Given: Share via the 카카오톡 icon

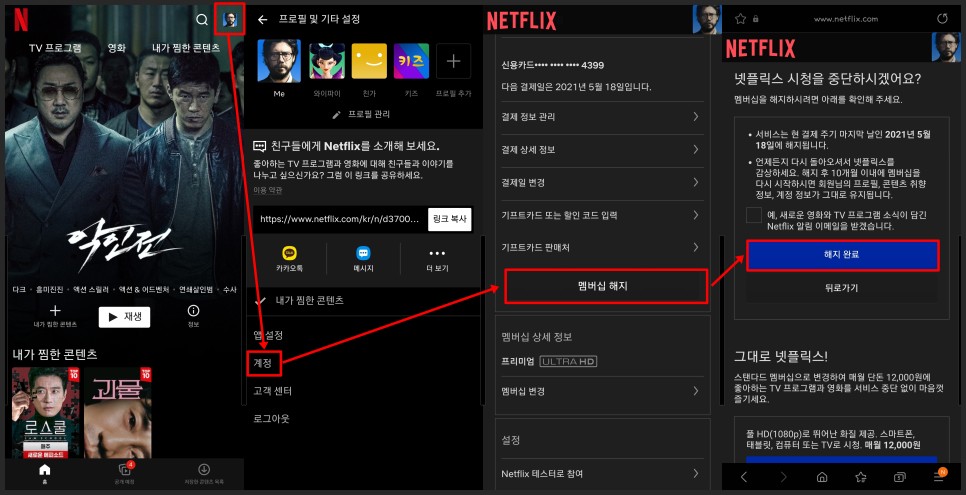Looking at the screenshot, I should point(290,253).
